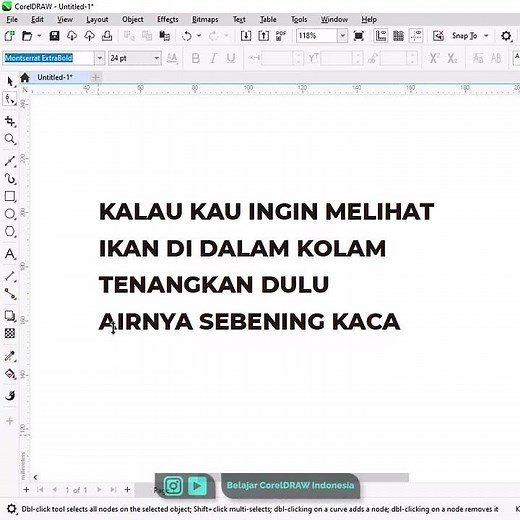Click the Export icon

pyautogui.click(x=263, y=36)
